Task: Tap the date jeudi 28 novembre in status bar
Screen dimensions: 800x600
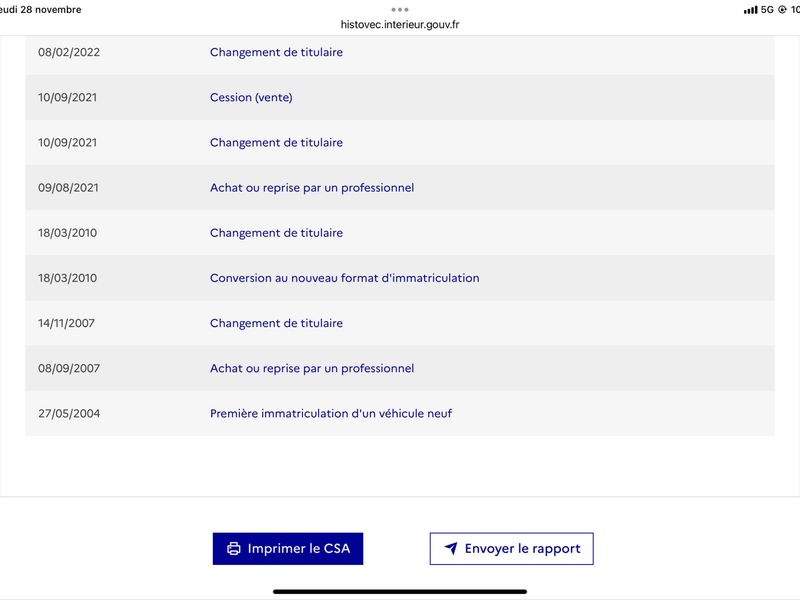Action: [40, 10]
